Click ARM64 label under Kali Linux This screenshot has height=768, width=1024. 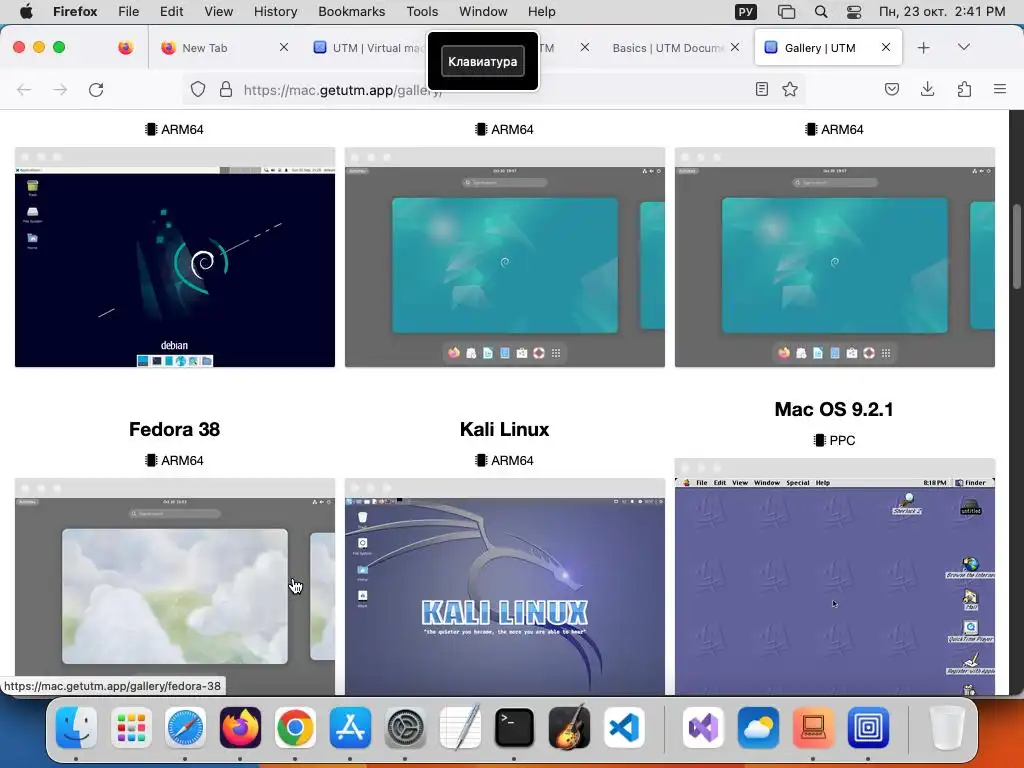coord(504,460)
